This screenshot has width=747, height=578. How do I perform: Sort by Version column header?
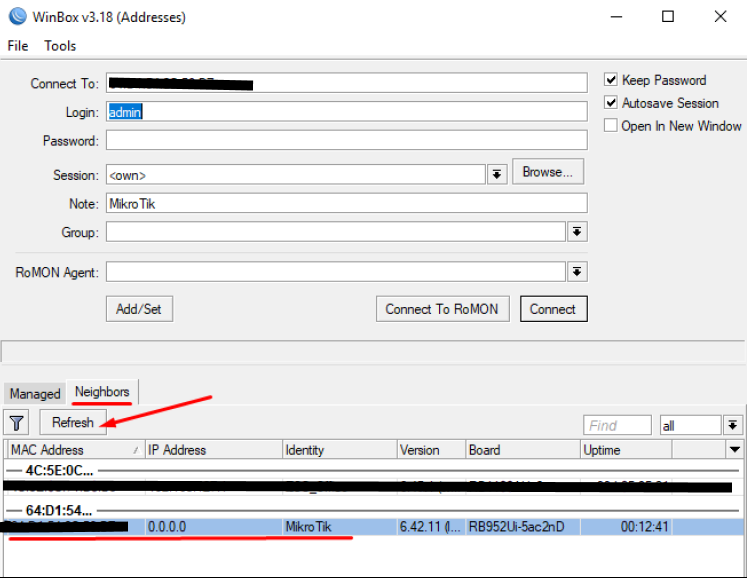[x=432, y=449]
